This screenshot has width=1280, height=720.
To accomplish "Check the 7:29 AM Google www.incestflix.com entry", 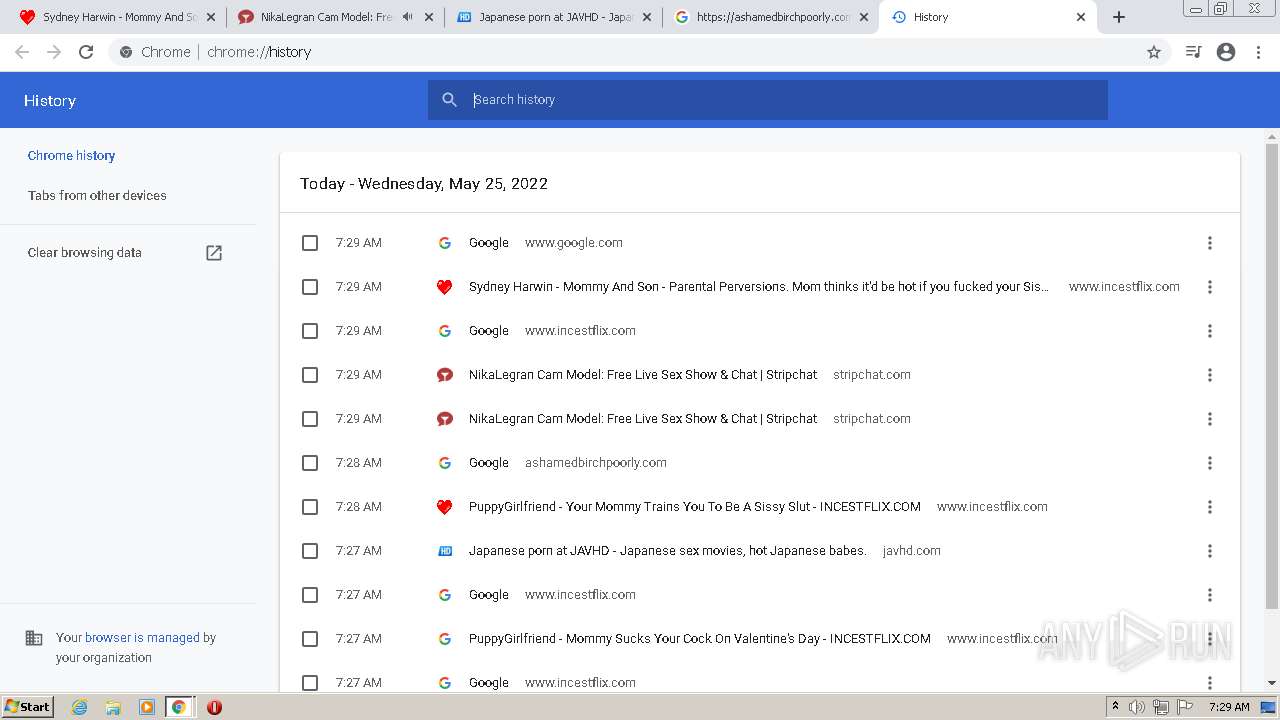I will pos(310,331).
